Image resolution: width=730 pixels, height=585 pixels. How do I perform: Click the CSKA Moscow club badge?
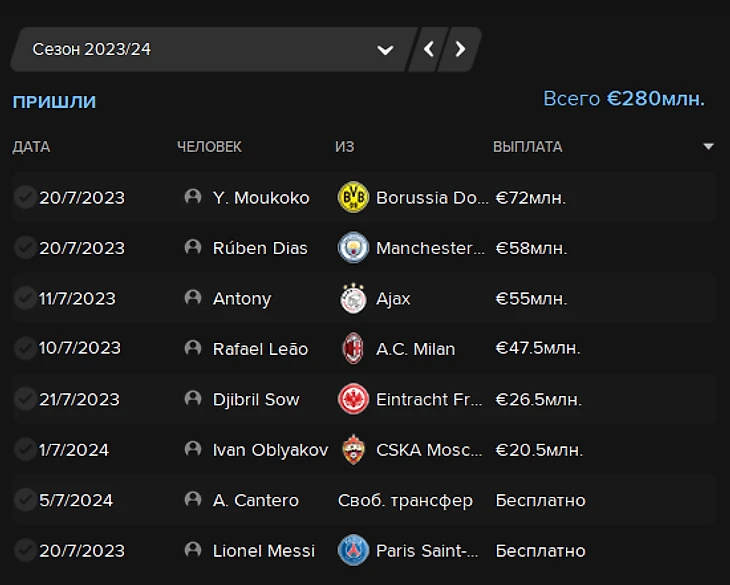[353, 450]
